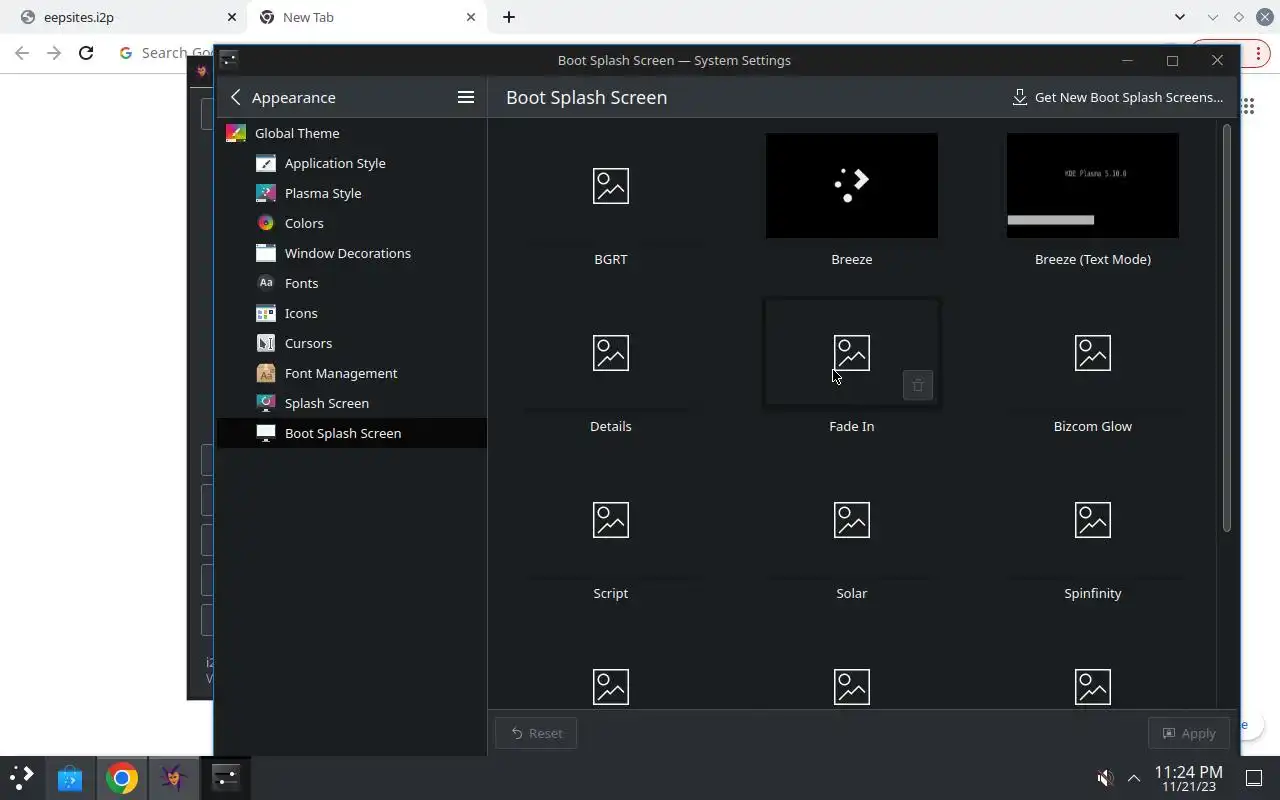Viewport: 1280px width, 800px height.
Task: Select the Fade In splash thumbnail
Action: (852, 353)
